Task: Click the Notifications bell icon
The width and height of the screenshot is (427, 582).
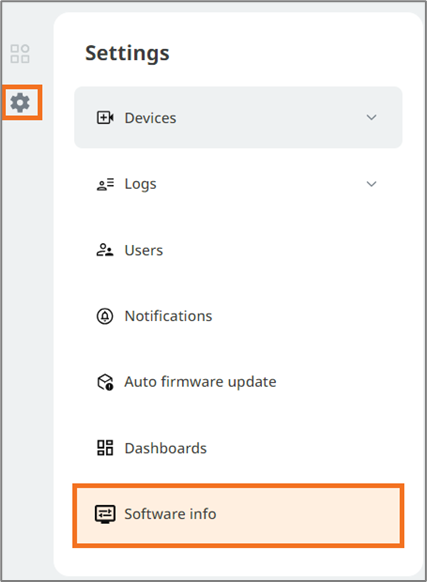Action: coord(105,316)
